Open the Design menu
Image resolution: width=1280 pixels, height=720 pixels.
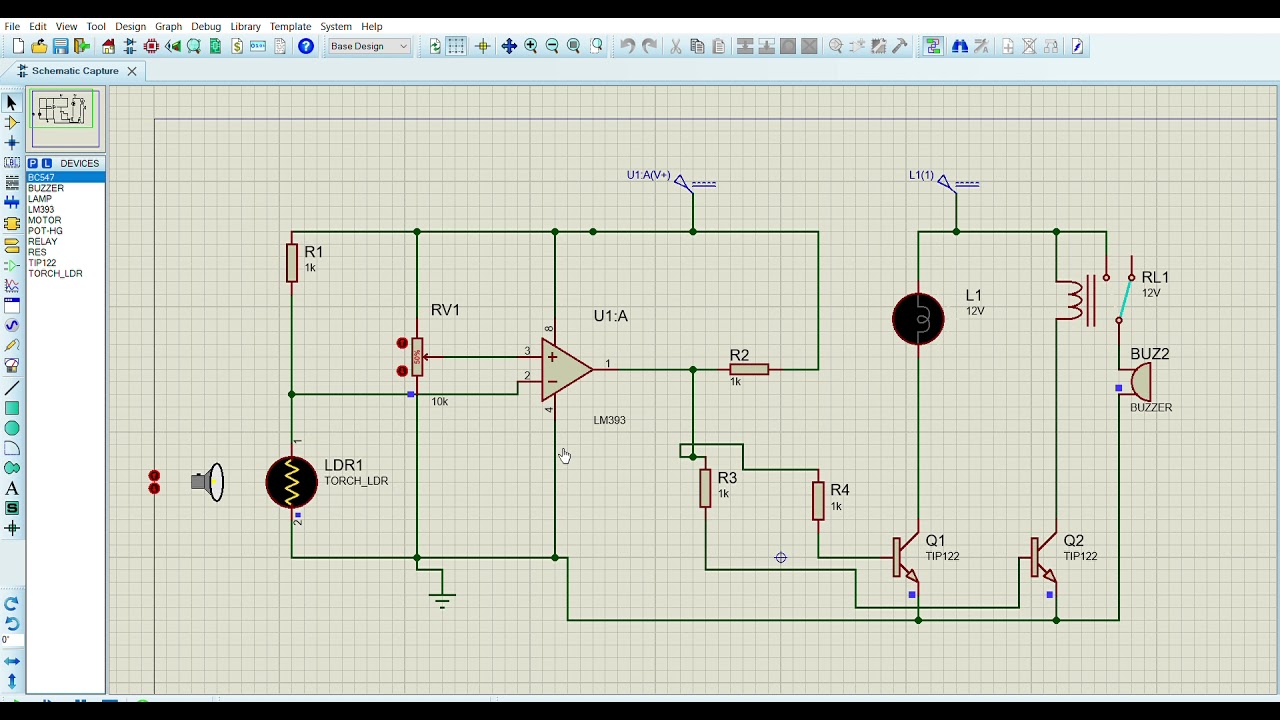tap(130, 27)
